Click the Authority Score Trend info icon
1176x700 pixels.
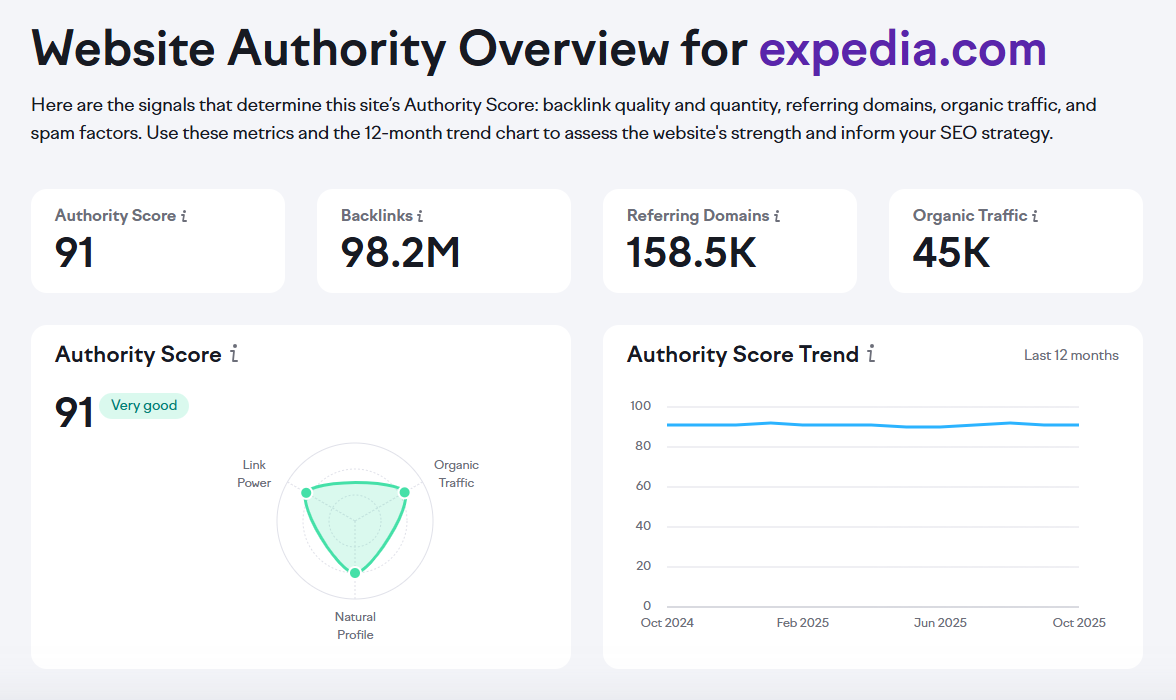[x=871, y=355]
